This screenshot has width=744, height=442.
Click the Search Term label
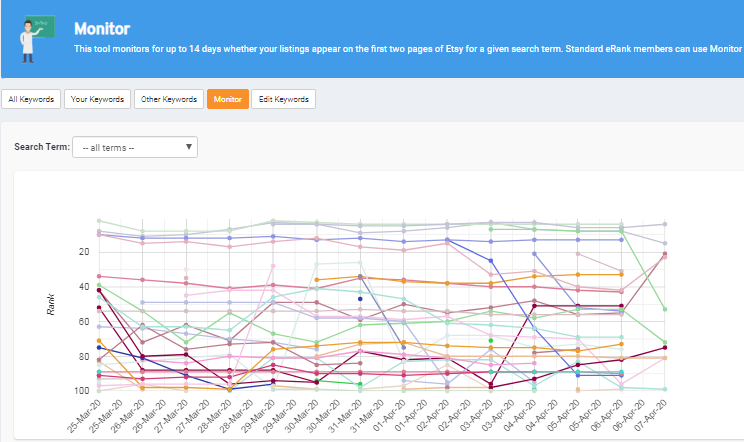(x=42, y=147)
